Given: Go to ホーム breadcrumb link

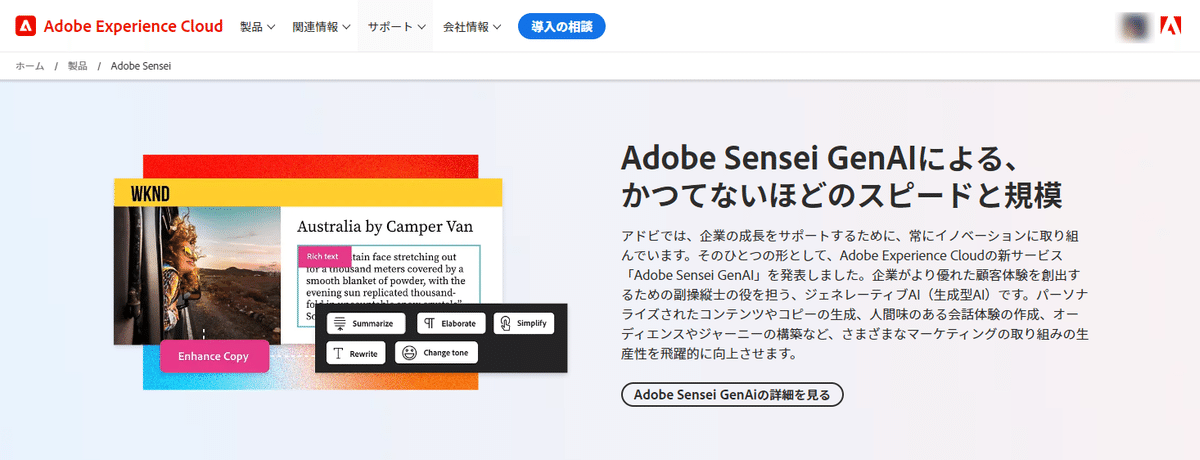Looking at the screenshot, I should point(30,66).
